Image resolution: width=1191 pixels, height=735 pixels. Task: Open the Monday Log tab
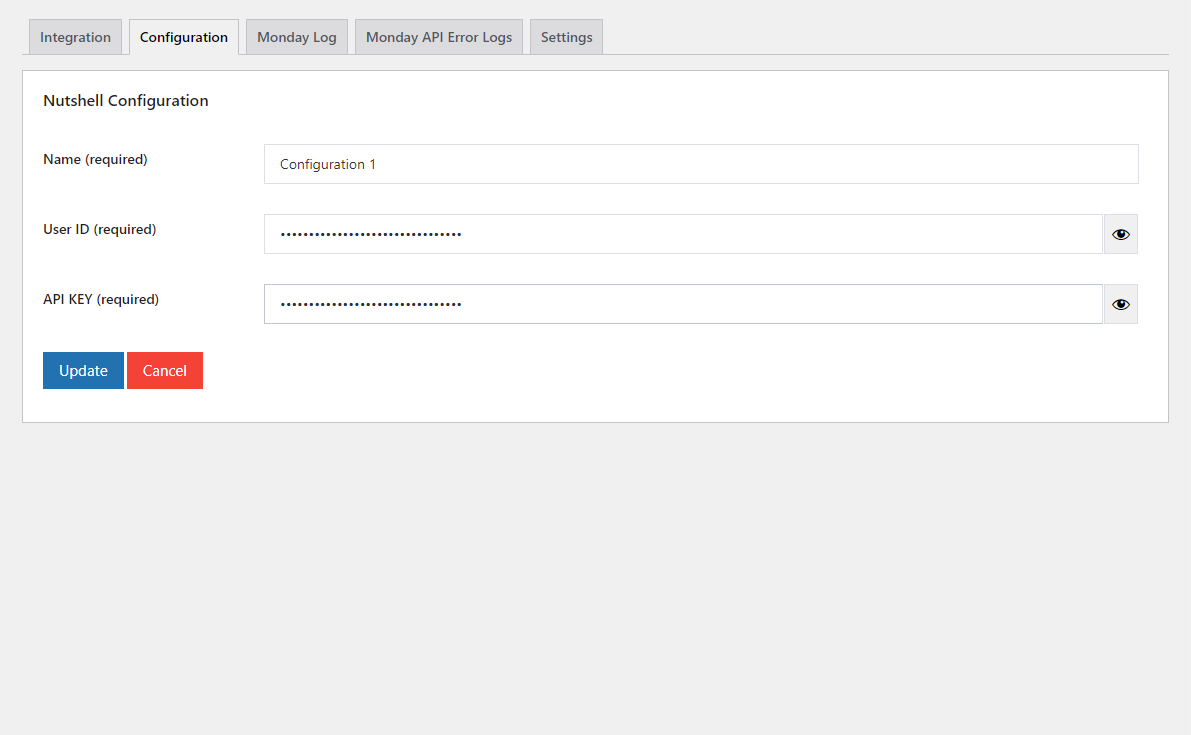pyautogui.click(x=296, y=37)
